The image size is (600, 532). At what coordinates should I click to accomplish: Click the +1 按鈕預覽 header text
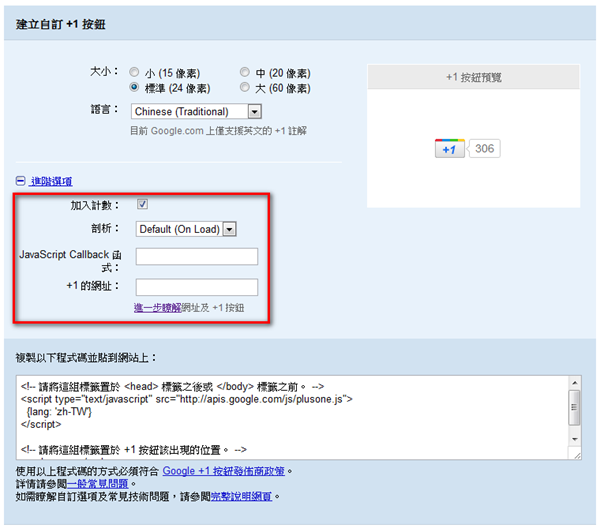tap(474, 77)
